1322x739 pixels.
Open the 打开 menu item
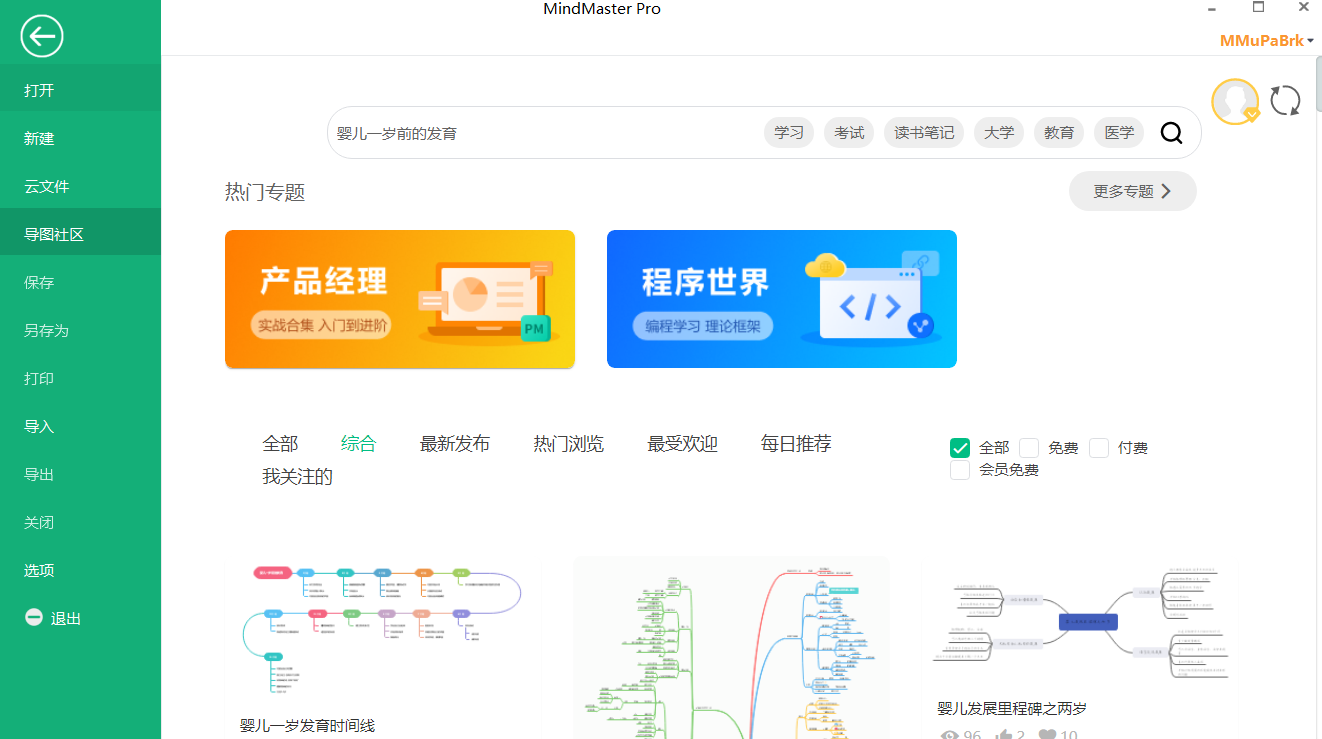(x=80, y=90)
